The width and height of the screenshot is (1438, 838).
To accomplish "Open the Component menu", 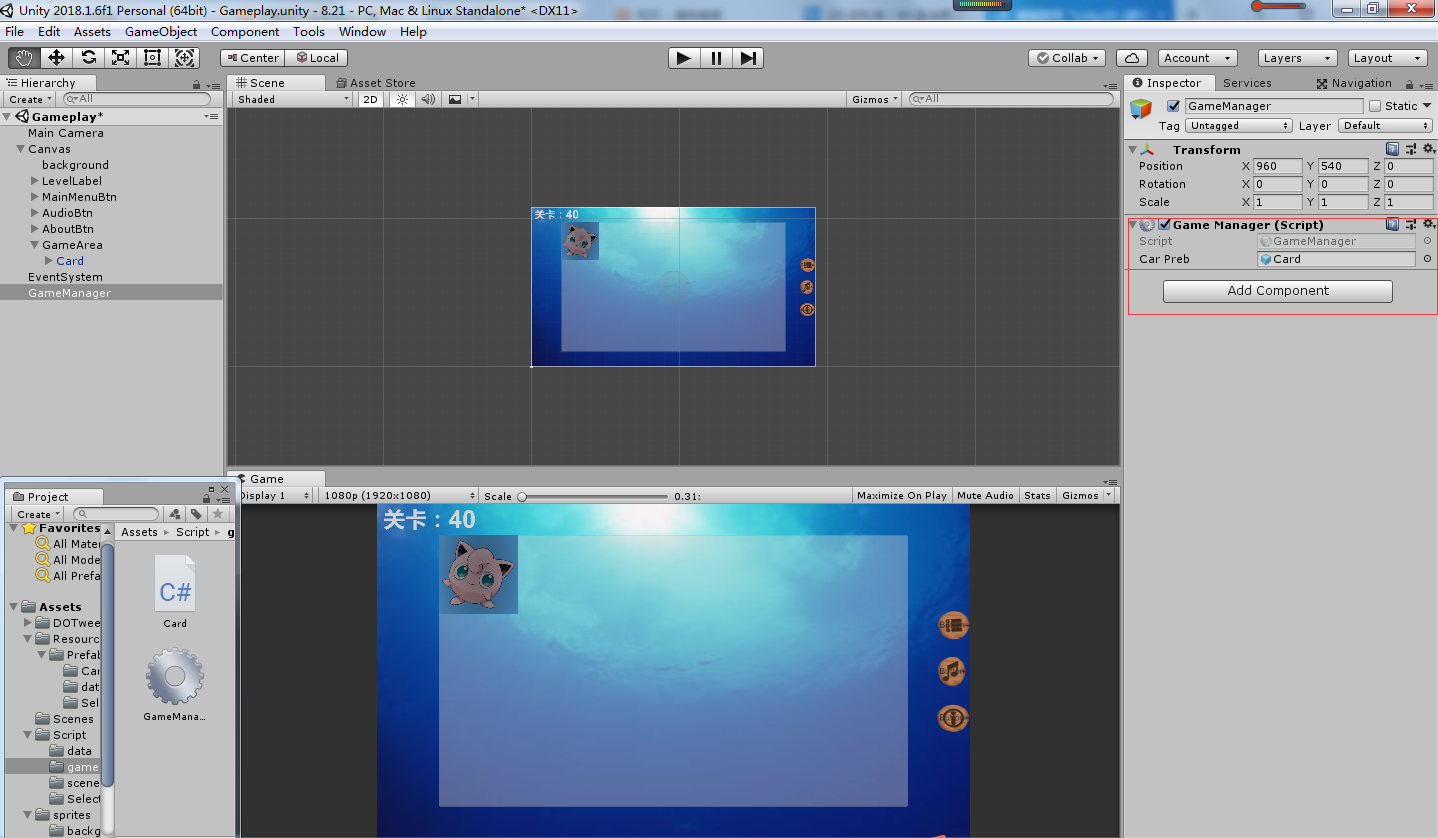I will tap(245, 32).
